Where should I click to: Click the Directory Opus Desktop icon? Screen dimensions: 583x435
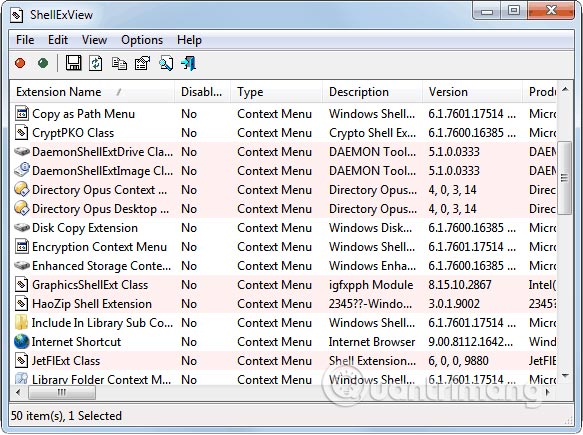[x=22, y=208]
